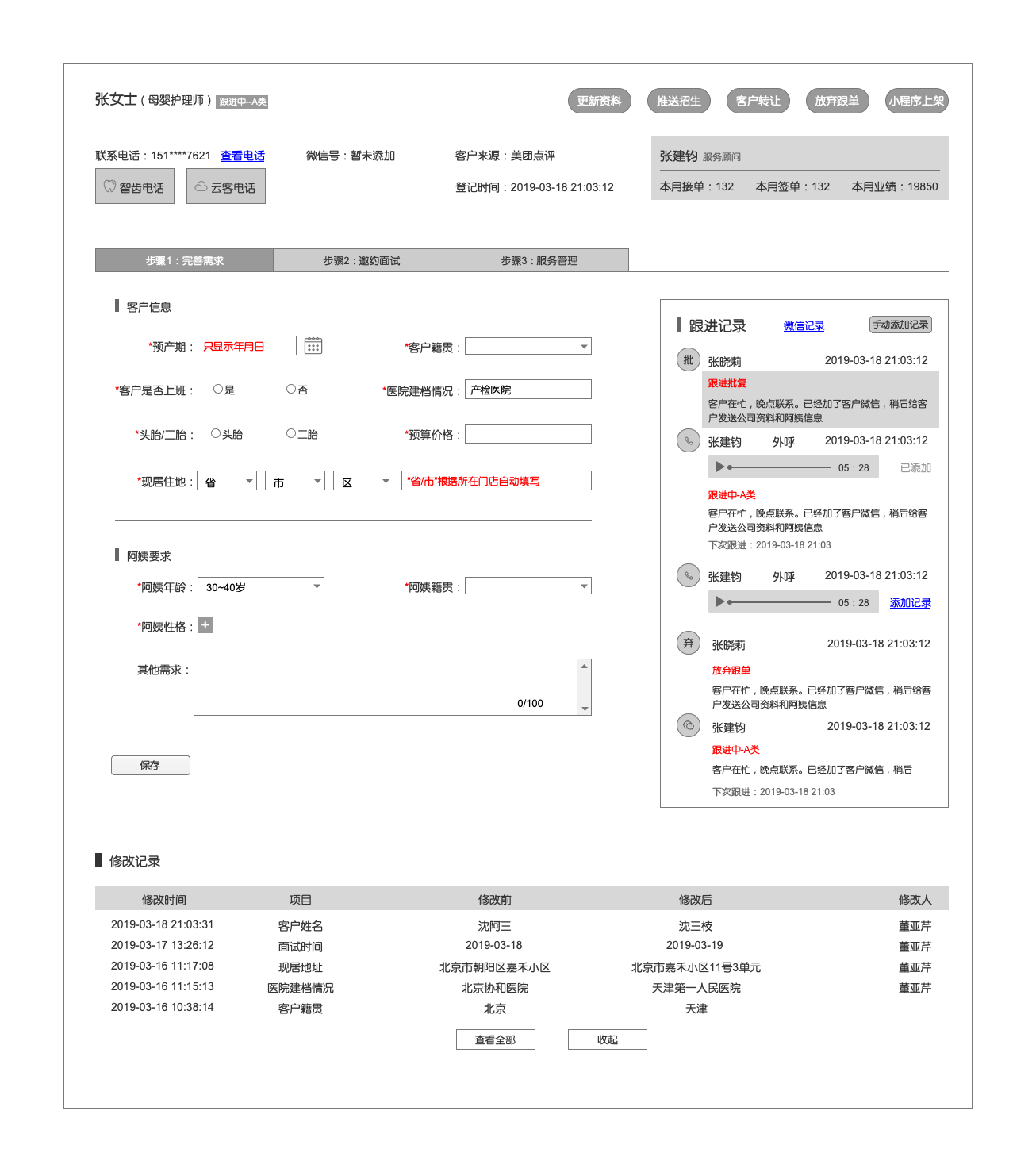Click the 北京市朝阳区嘉禾小区 cell
The height and width of the screenshot is (1172, 1036).
[x=495, y=966]
